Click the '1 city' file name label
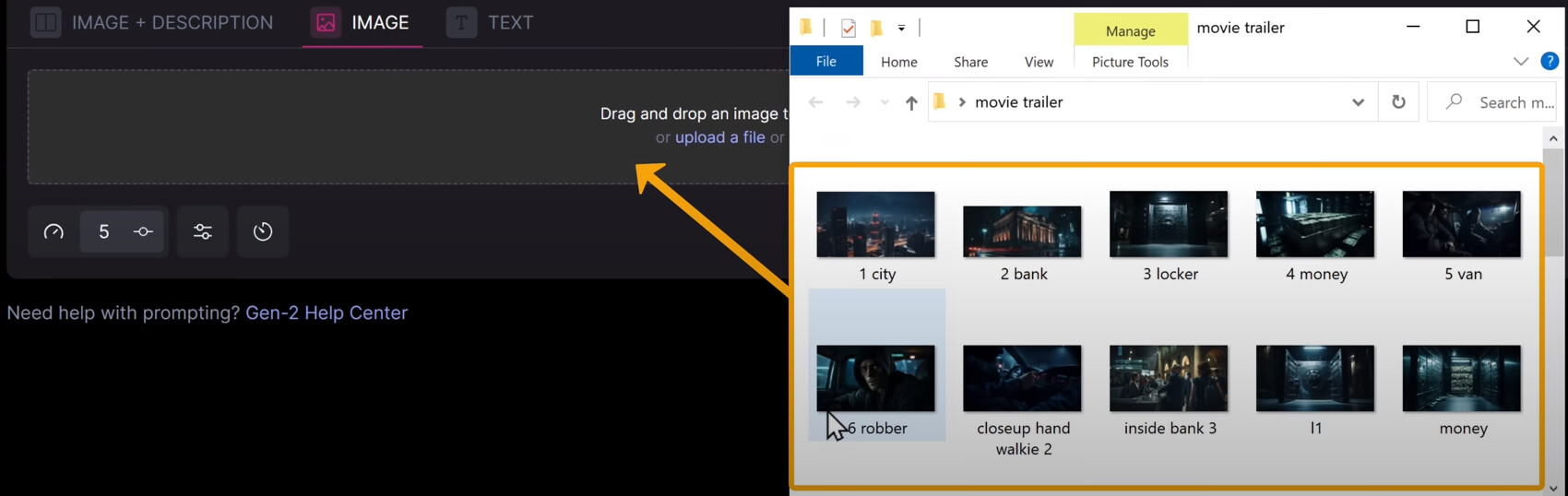This screenshot has height=496, width=1568. (877, 274)
